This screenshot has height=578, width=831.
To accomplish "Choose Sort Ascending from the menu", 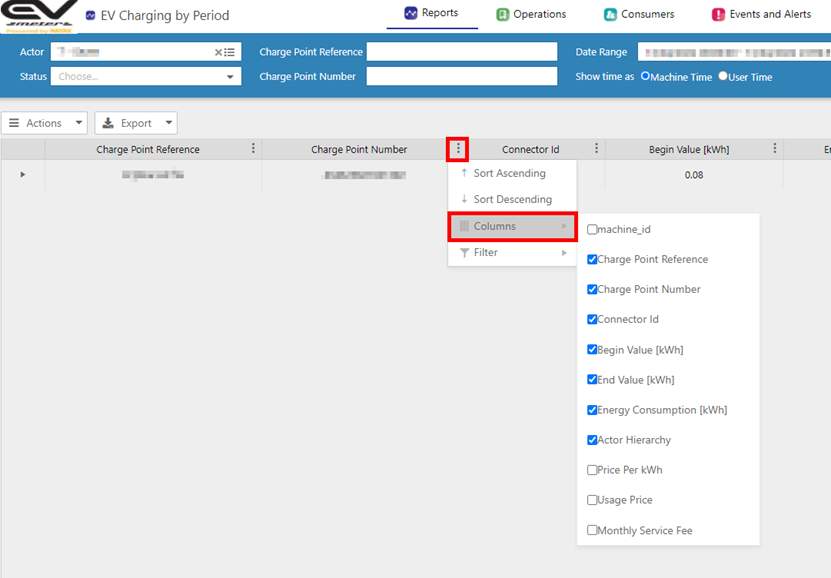I will (x=509, y=173).
